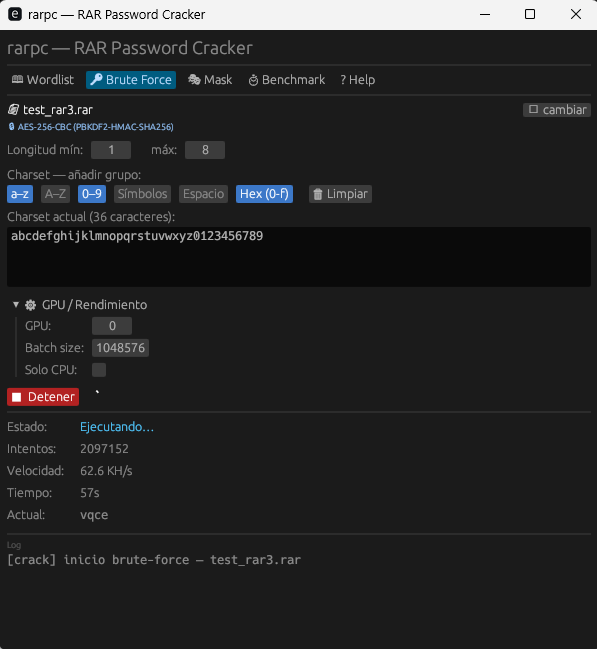The height and width of the screenshot is (649, 597).
Task: Click the test_rar3.rar file icon
Action: click(x=13, y=110)
